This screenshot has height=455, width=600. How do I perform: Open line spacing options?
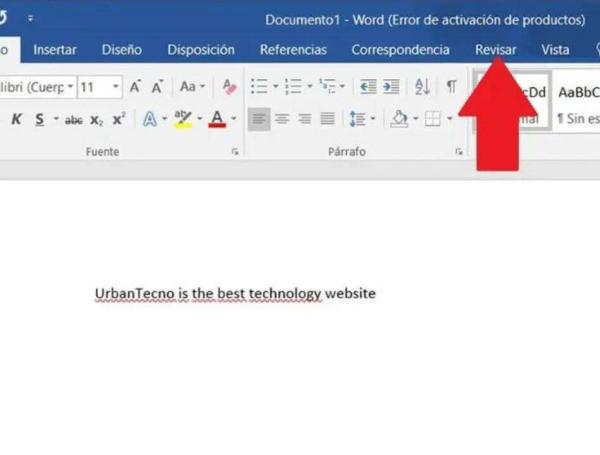(357, 119)
